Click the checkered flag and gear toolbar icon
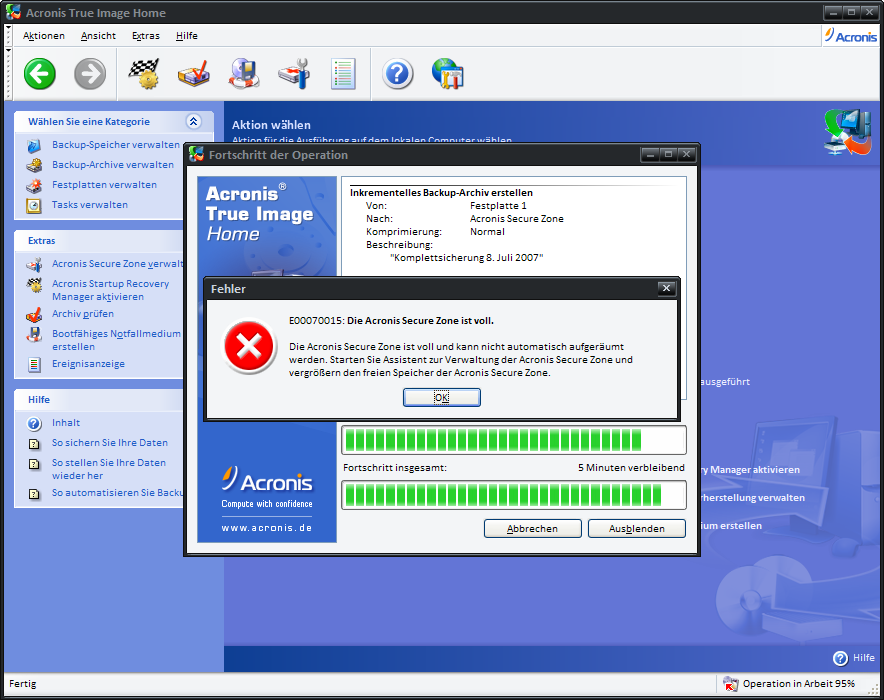 [x=144, y=74]
